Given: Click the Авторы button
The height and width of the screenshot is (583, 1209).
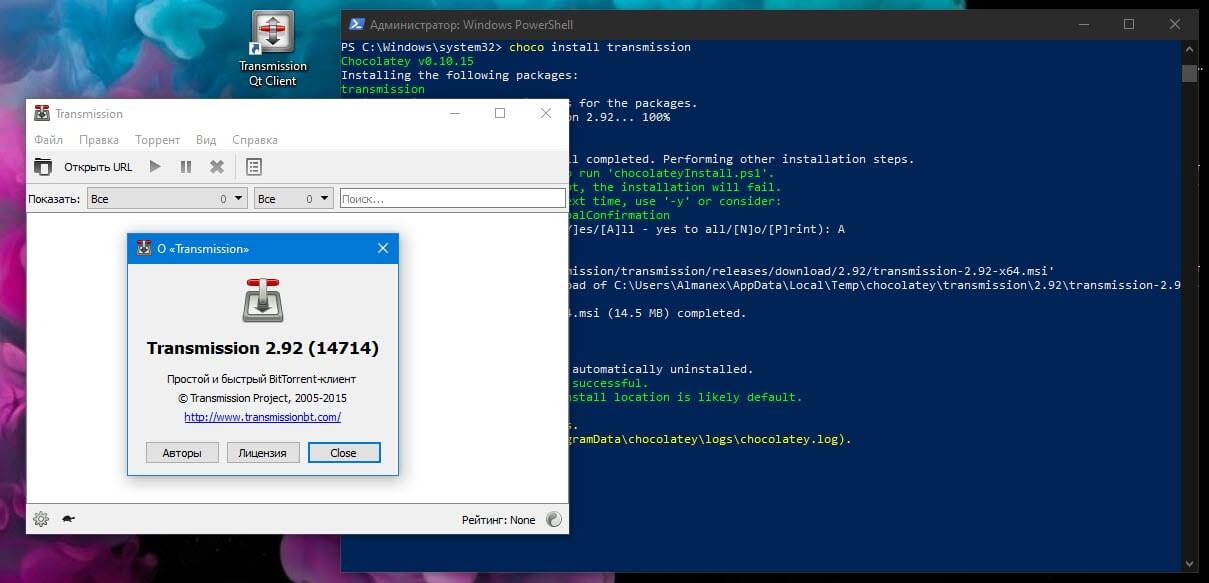Looking at the screenshot, I should pyautogui.click(x=182, y=453).
